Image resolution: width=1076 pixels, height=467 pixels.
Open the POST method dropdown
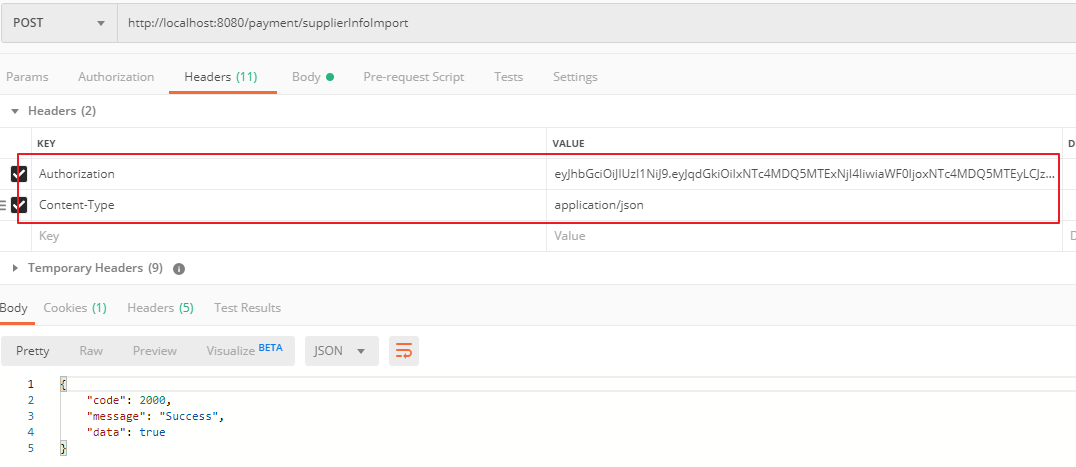(x=59, y=23)
